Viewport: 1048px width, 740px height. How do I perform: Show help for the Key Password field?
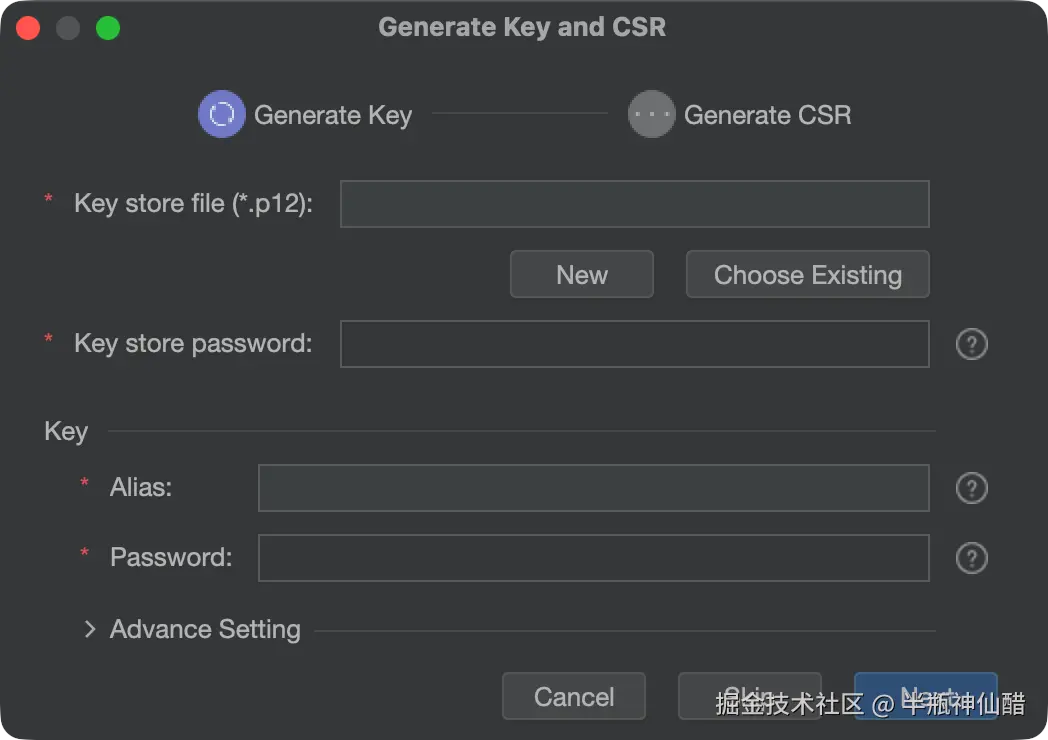pyautogui.click(x=971, y=558)
